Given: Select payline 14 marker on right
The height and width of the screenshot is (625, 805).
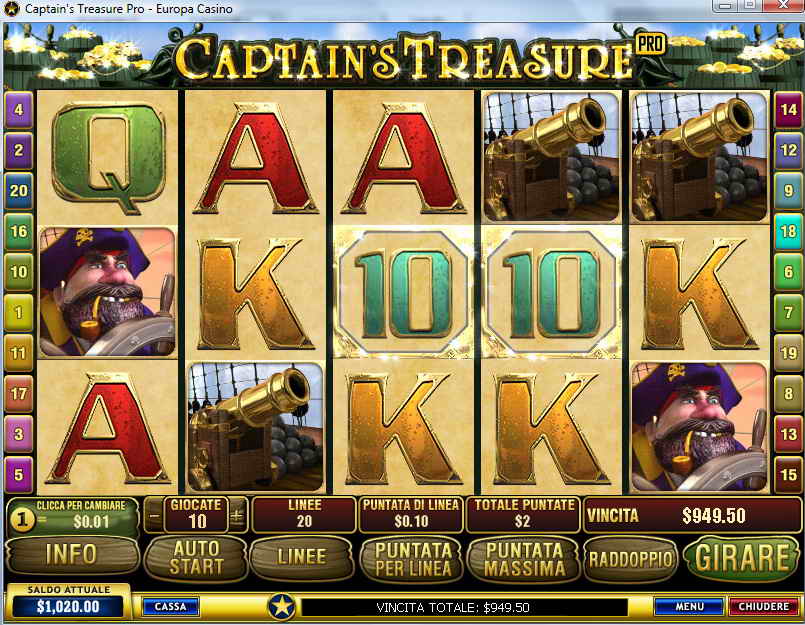Looking at the screenshot, I should coord(788,109).
